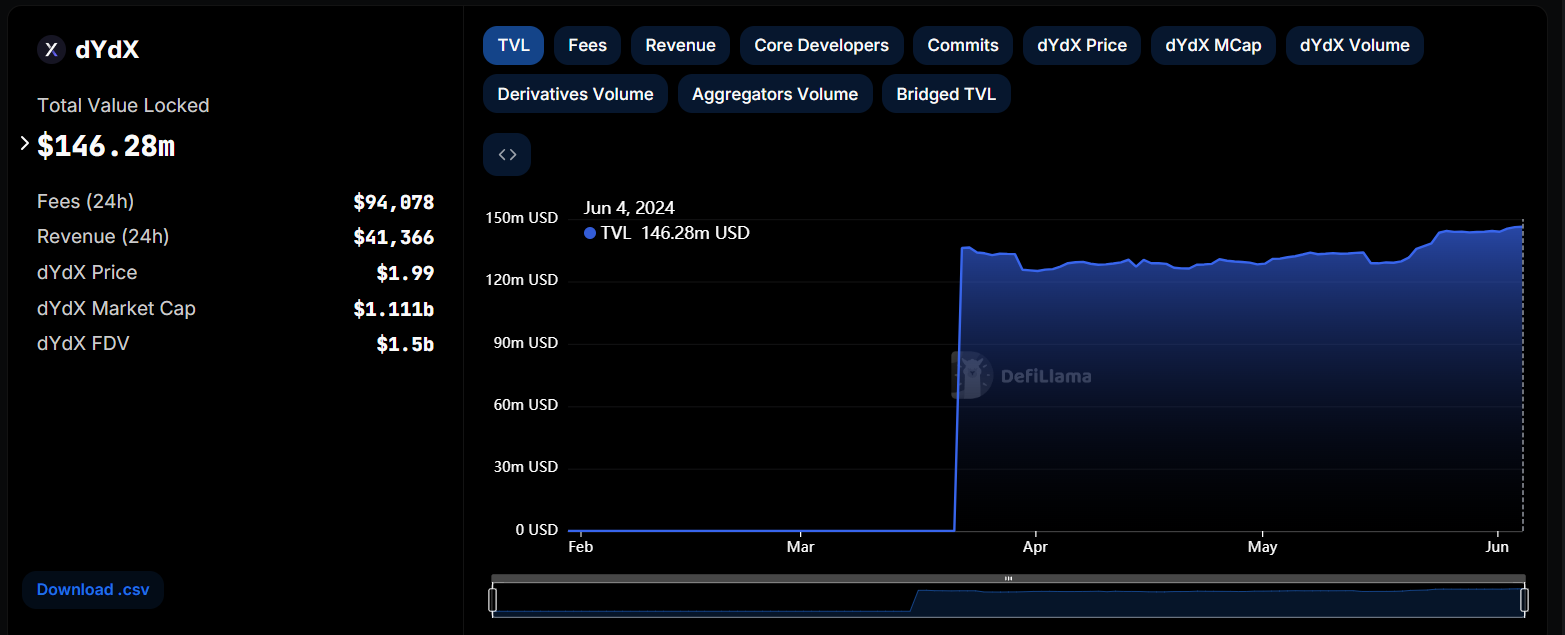Screen dimensions: 1565x635
Task: Click the May x-axis label
Action: tap(1262, 547)
